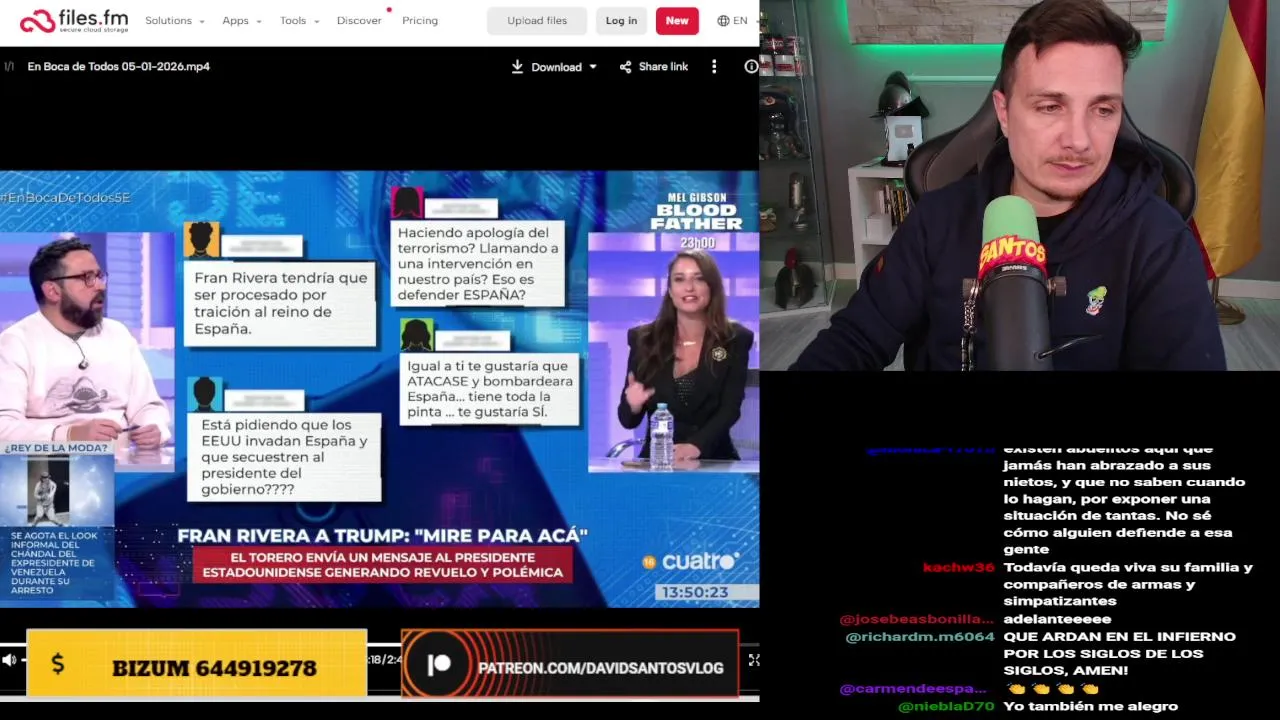Click the chat message 'Yo también me alegro'
The image size is (1280, 720).
1090,707
